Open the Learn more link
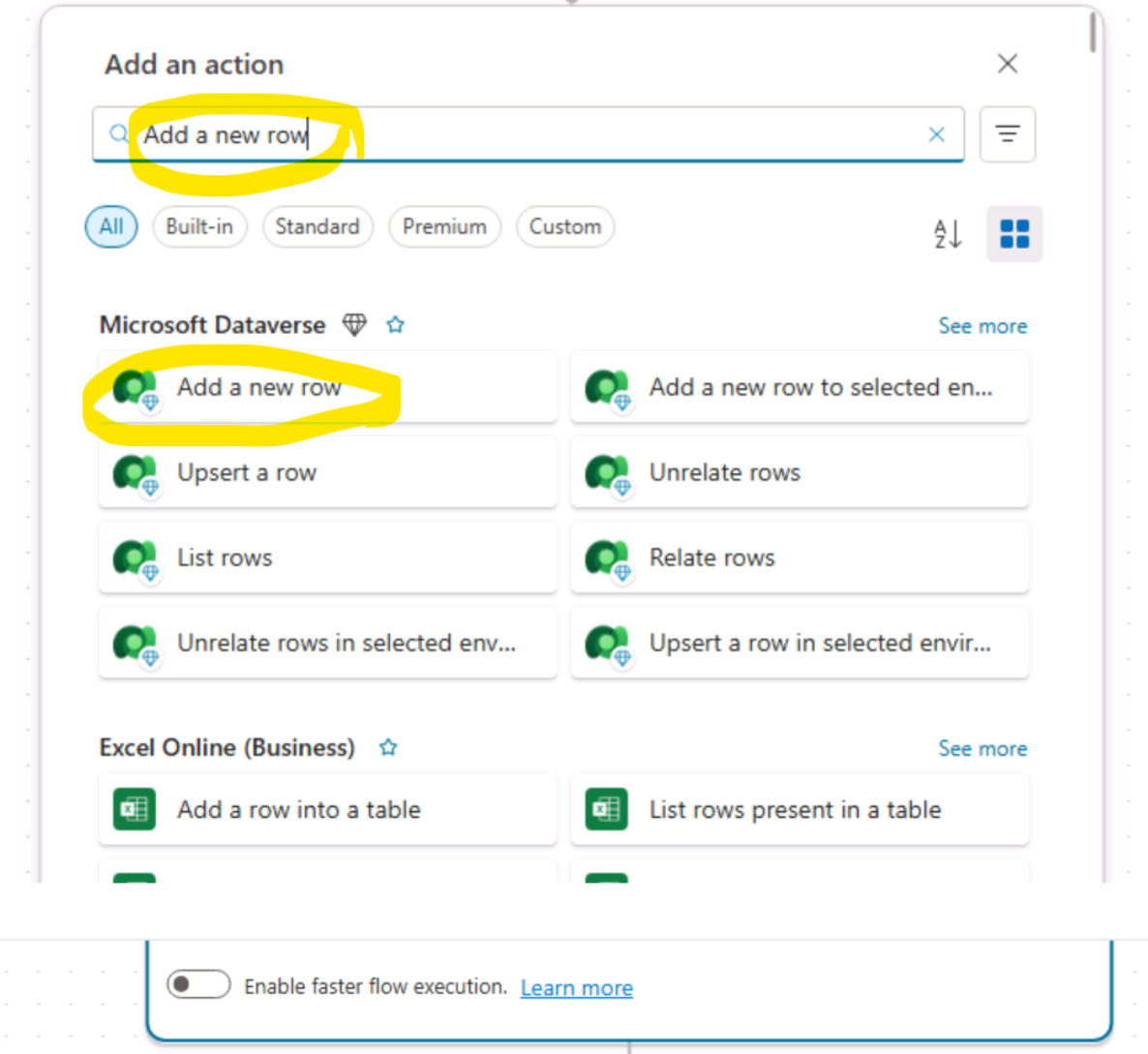Viewport: 1148px width, 1054px height. (576, 987)
